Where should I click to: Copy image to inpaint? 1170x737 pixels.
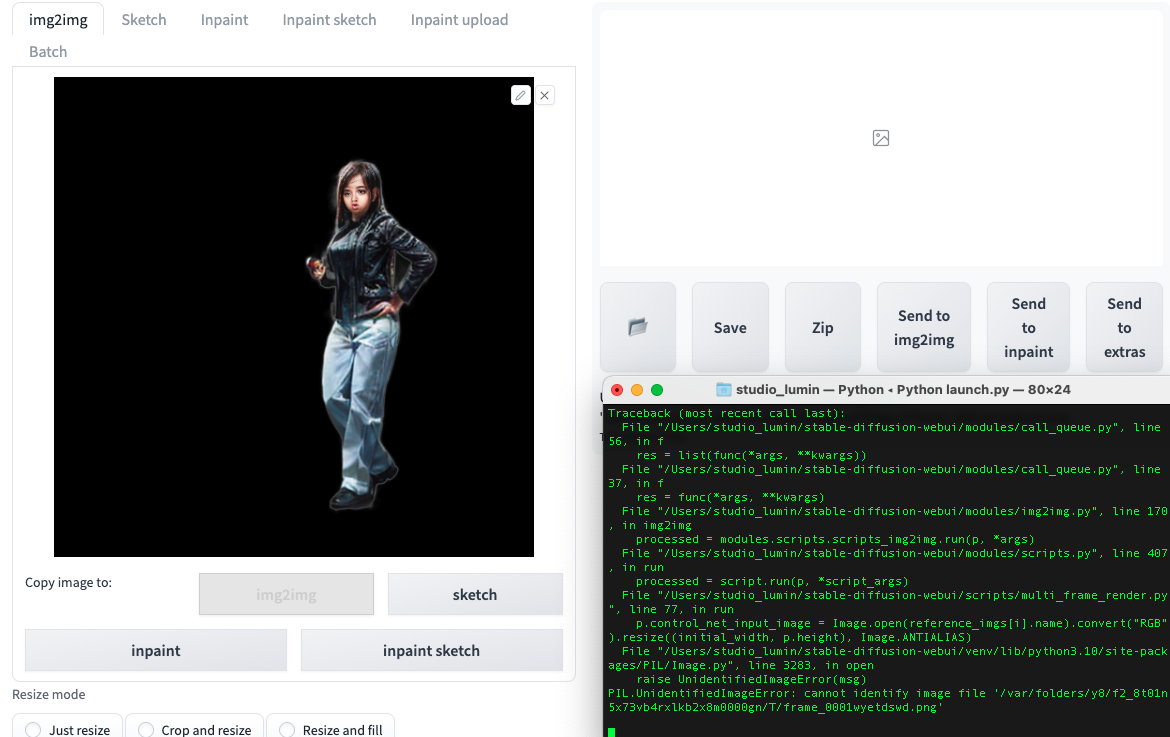(156, 650)
